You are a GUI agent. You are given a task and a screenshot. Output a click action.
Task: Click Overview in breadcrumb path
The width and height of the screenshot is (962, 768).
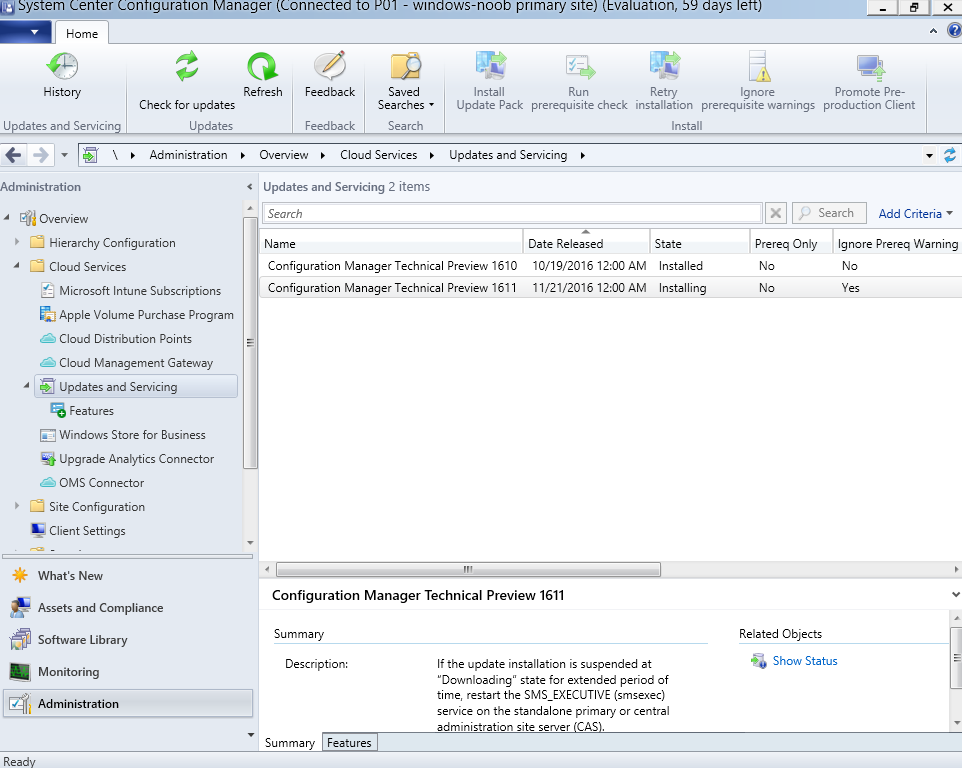pyautogui.click(x=283, y=155)
